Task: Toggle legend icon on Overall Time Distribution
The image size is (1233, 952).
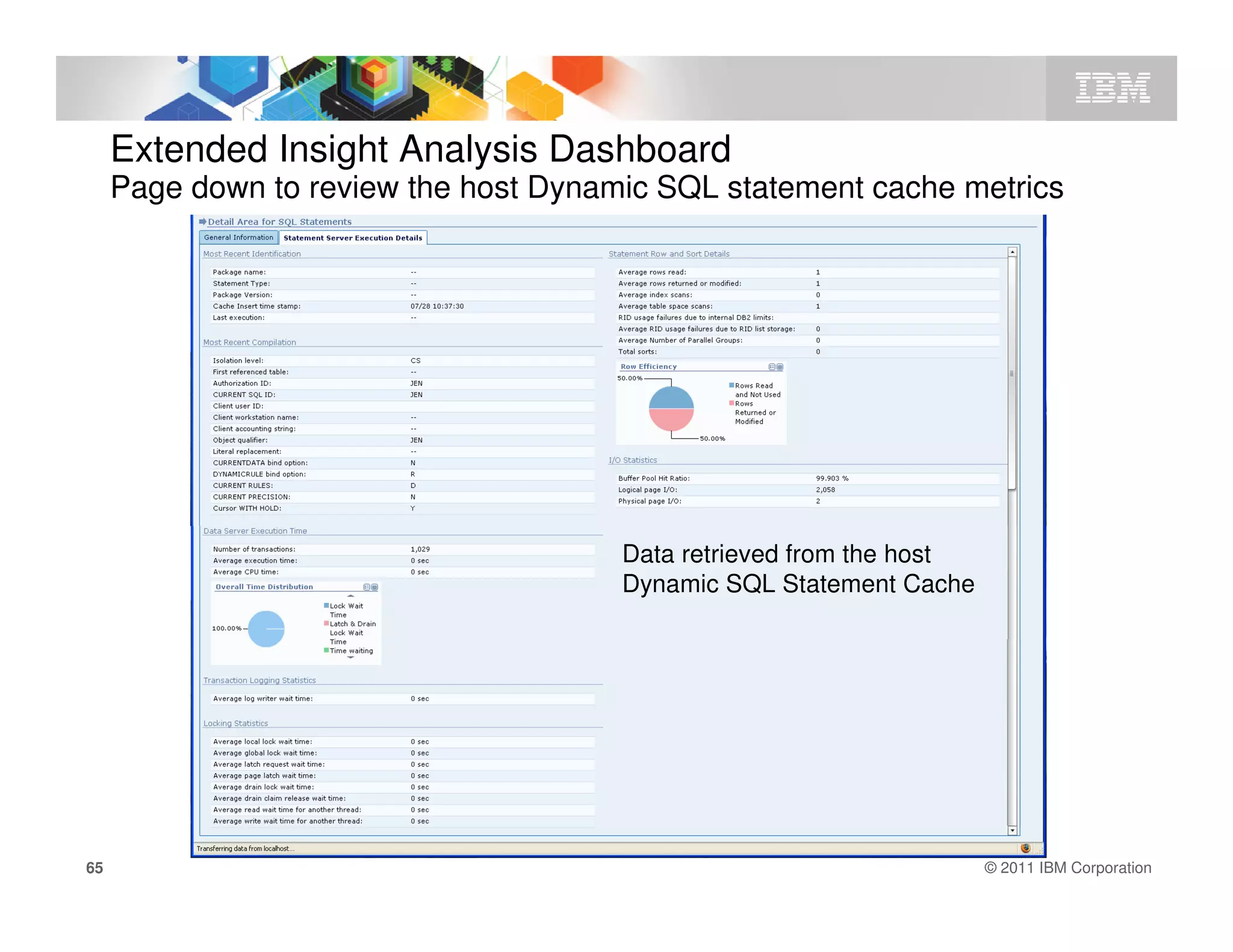Action: pyautogui.click(x=367, y=587)
